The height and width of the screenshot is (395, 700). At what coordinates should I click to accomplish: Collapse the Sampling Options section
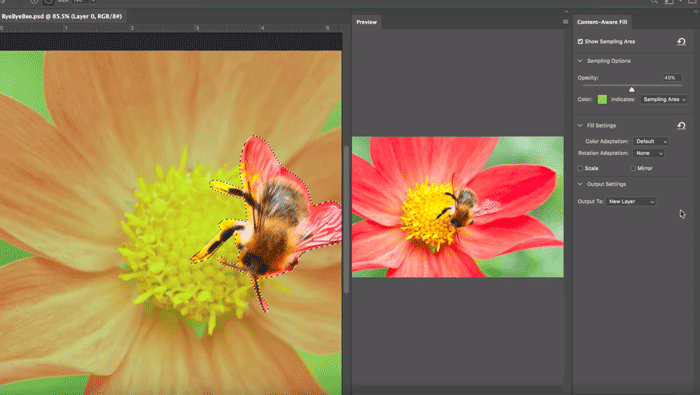pos(580,61)
